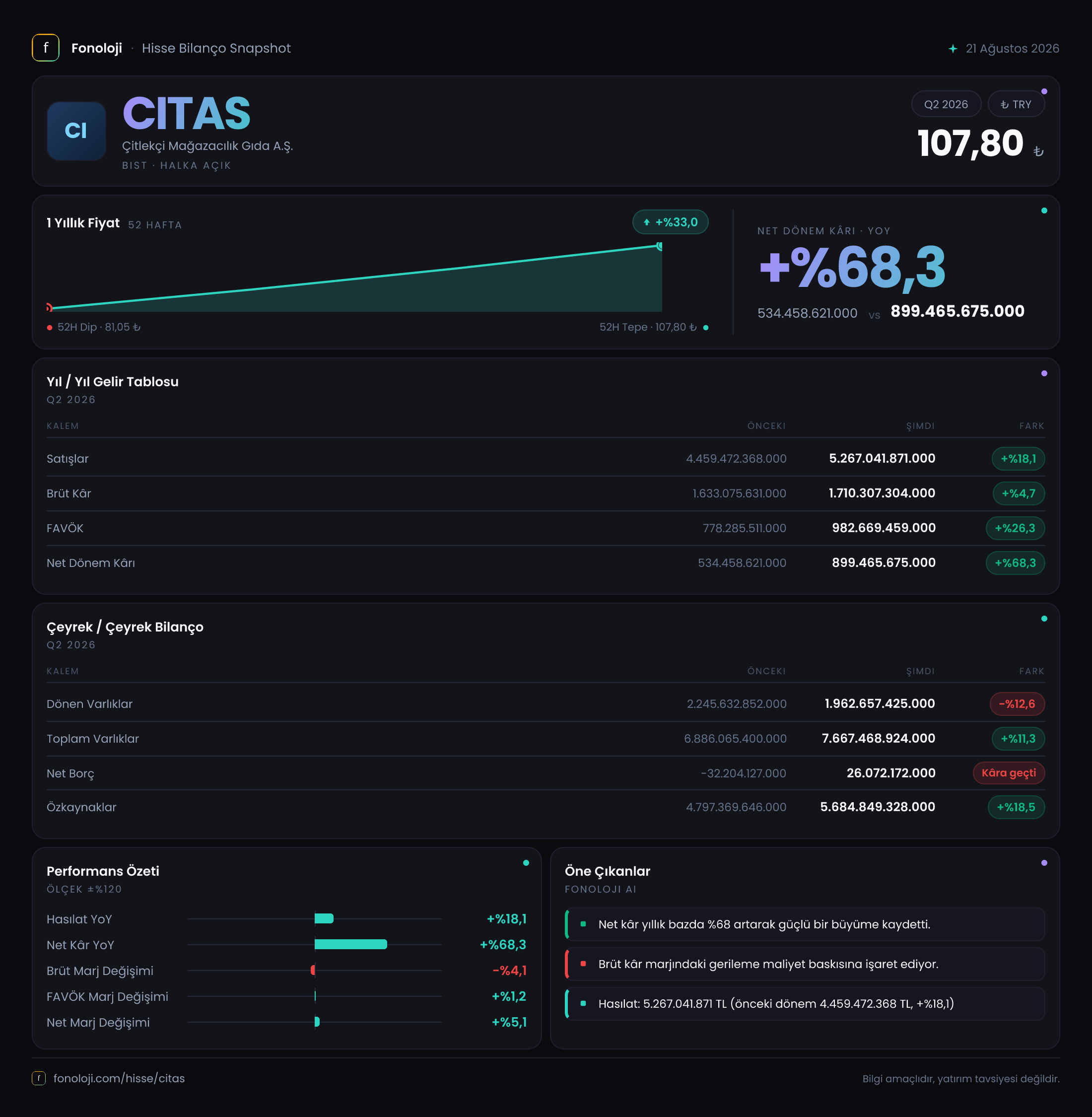This screenshot has width=1092, height=1117.
Task: Click the Net Borç previous value -32.204.127.000
Action: pyautogui.click(x=743, y=773)
